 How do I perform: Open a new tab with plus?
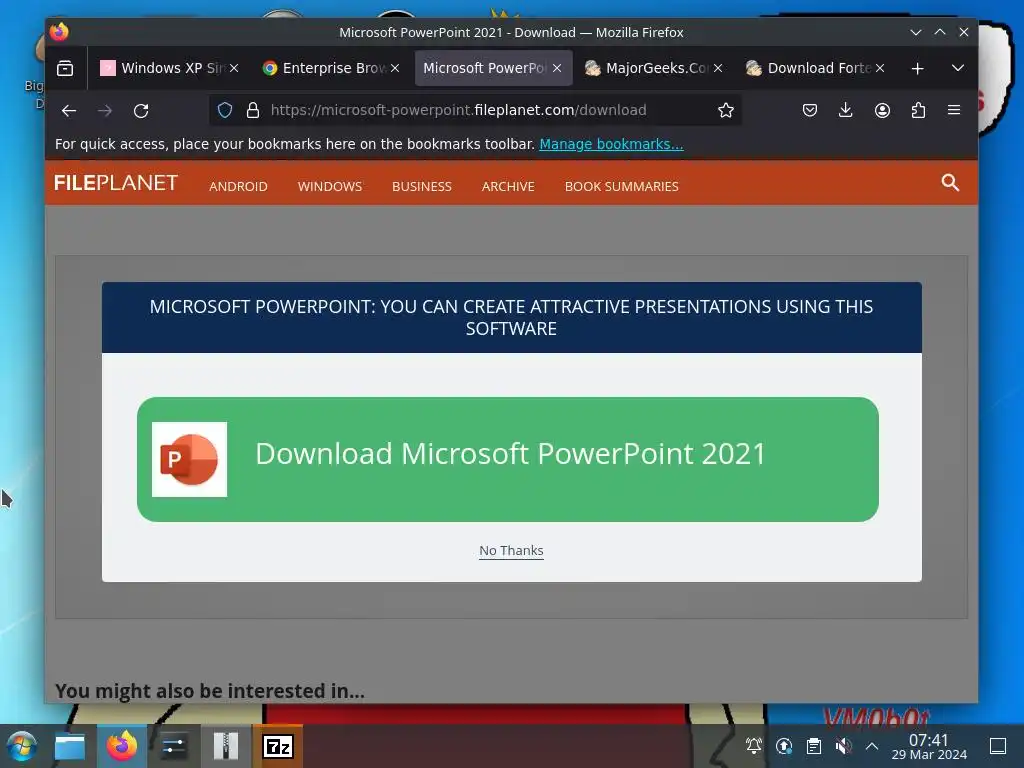pyautogui.click(x=918, y=68)
